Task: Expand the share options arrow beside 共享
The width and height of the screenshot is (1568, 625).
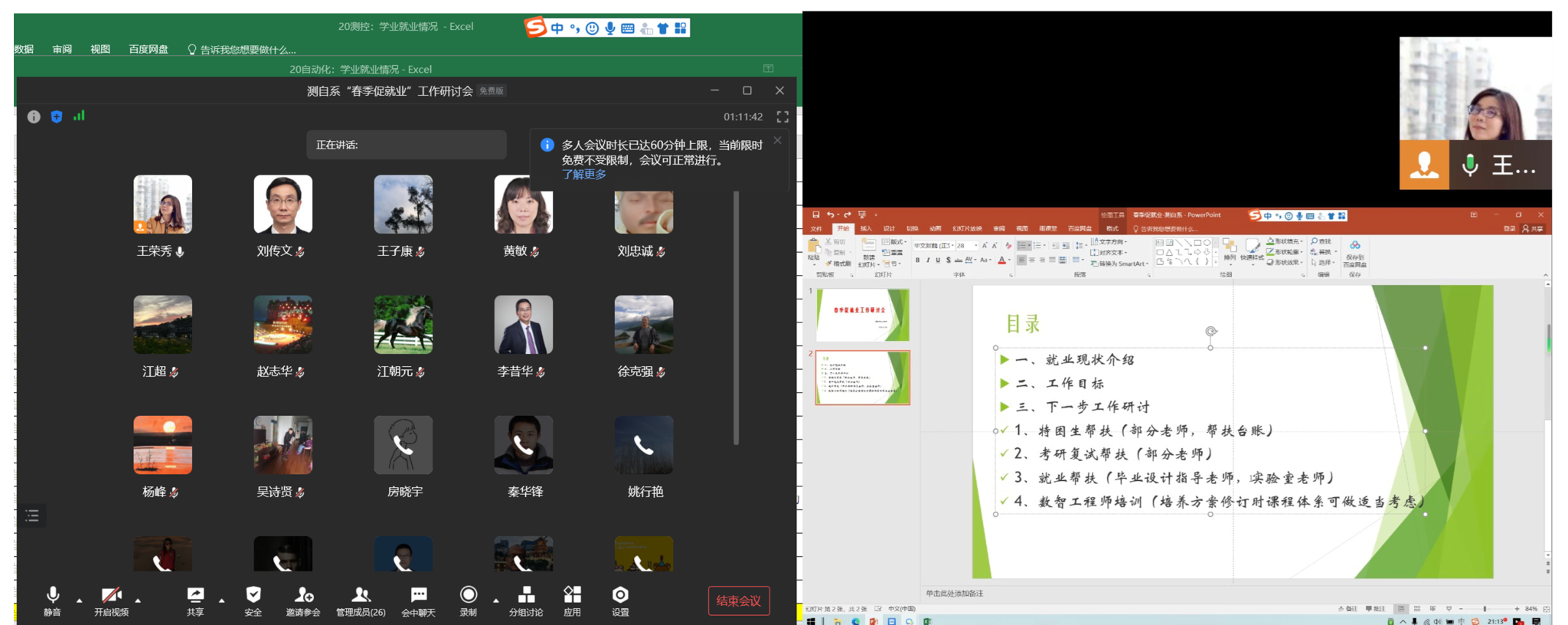Action: [x=221, y=600]
